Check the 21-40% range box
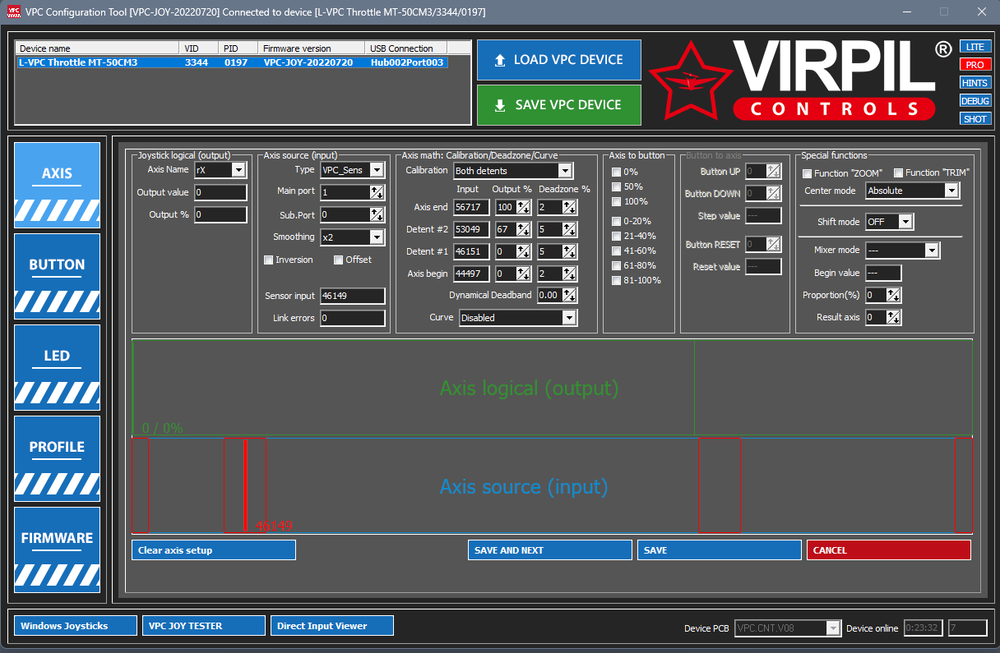This screenshot has height=653, width=1000. pyautogui.click(x=616, y=236)
